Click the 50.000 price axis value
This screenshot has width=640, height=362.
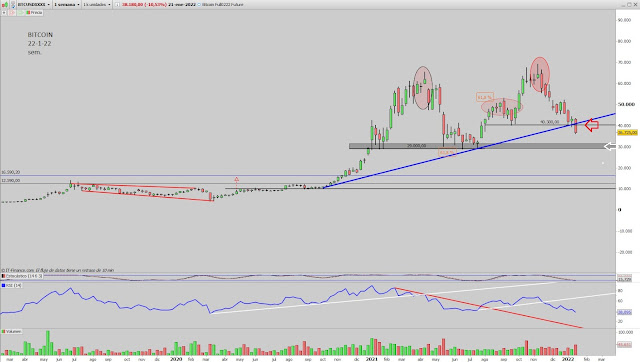[x=627, y=104]
